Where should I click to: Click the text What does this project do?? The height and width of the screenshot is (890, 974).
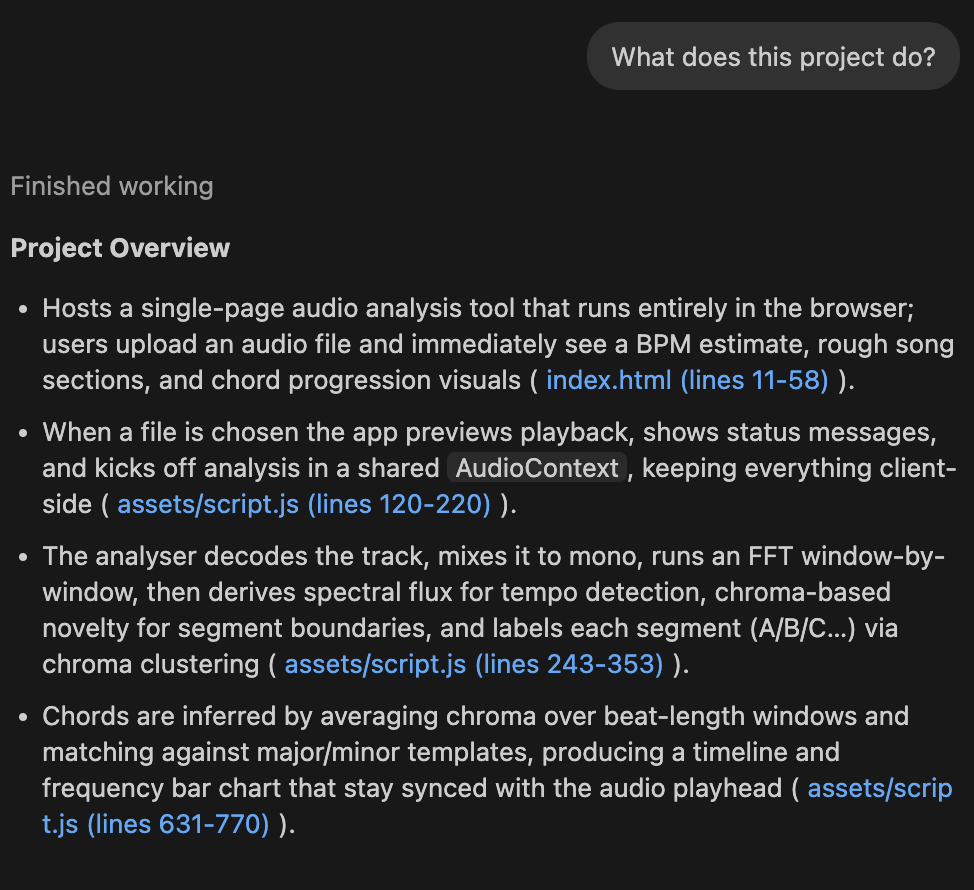[773, 56]
